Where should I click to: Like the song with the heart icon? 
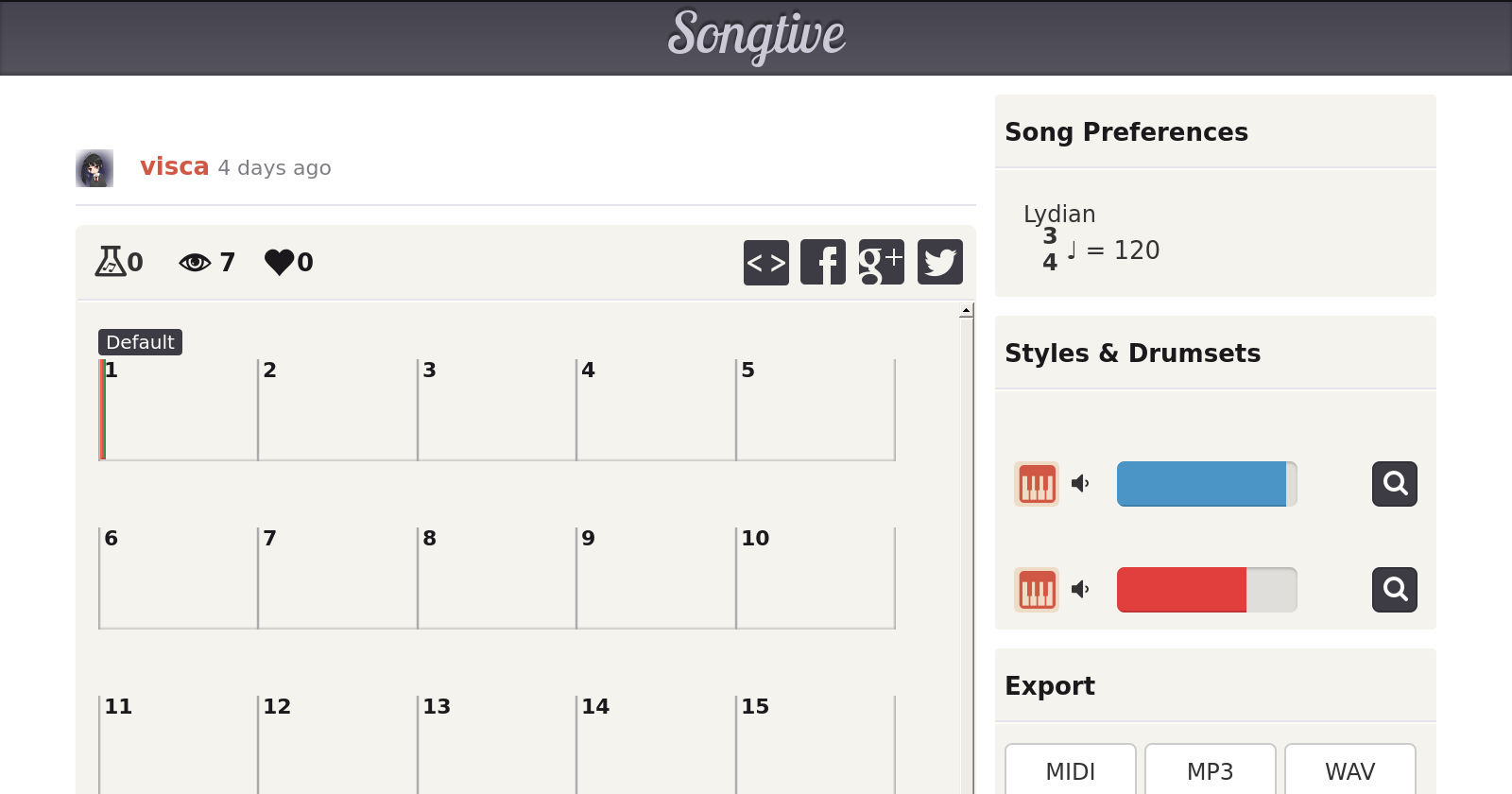280,262
